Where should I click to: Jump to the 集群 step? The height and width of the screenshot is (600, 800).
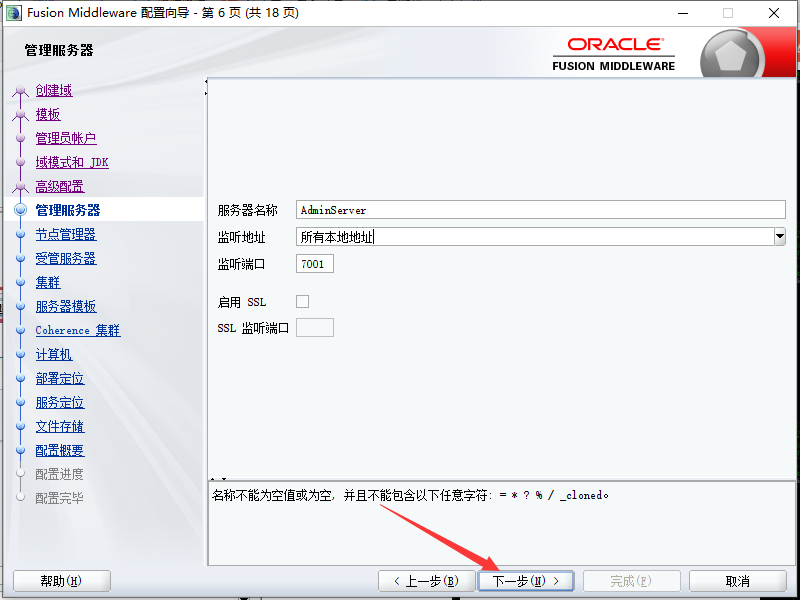(x=48, y=282)
